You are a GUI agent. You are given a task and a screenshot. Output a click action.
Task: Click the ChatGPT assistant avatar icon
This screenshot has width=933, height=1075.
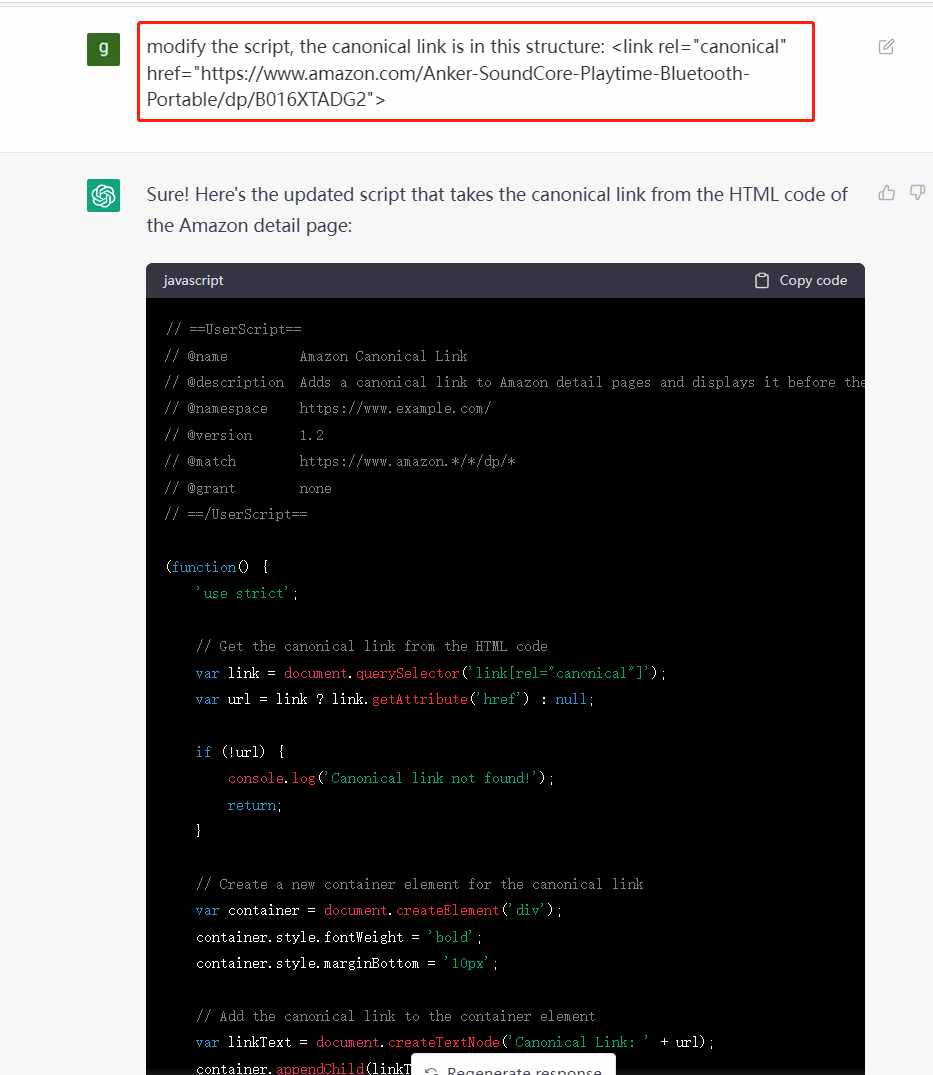point(104,195)
